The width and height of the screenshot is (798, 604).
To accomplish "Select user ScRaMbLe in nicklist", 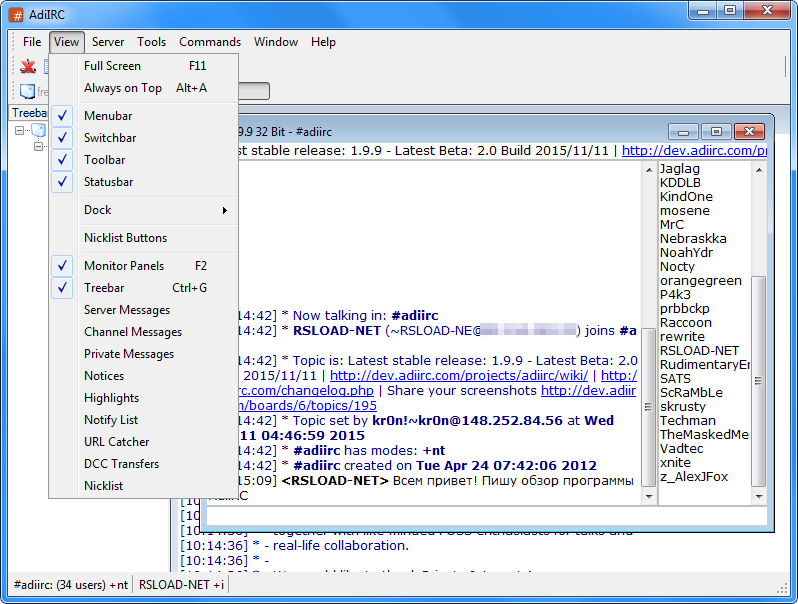I will tap(691, 393).
